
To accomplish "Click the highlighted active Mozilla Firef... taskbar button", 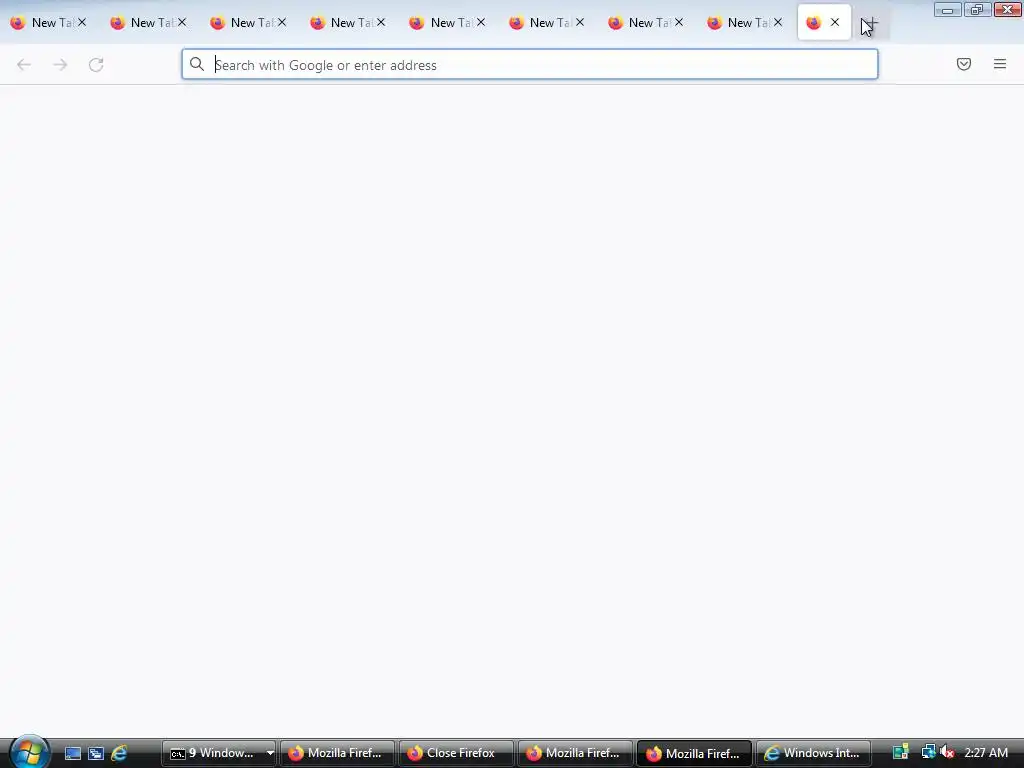I will tap(694, 753).
